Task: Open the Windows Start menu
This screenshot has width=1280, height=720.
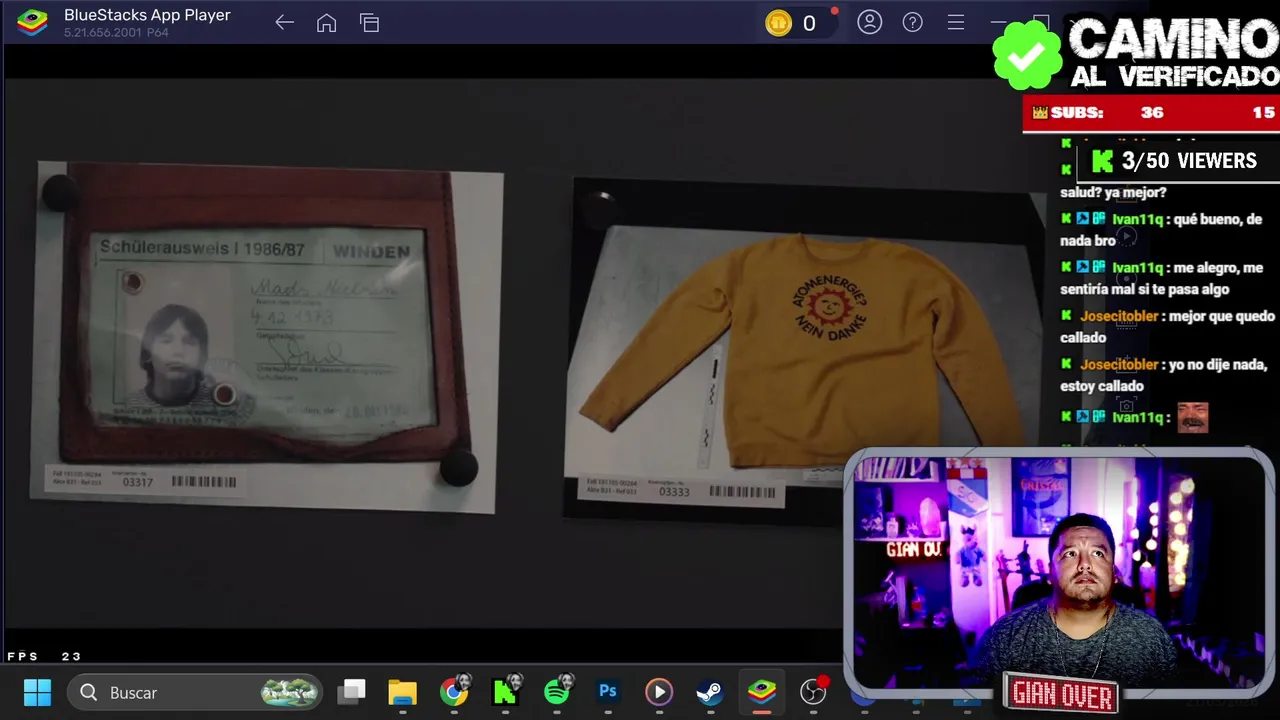Action: tap(37, 692)
